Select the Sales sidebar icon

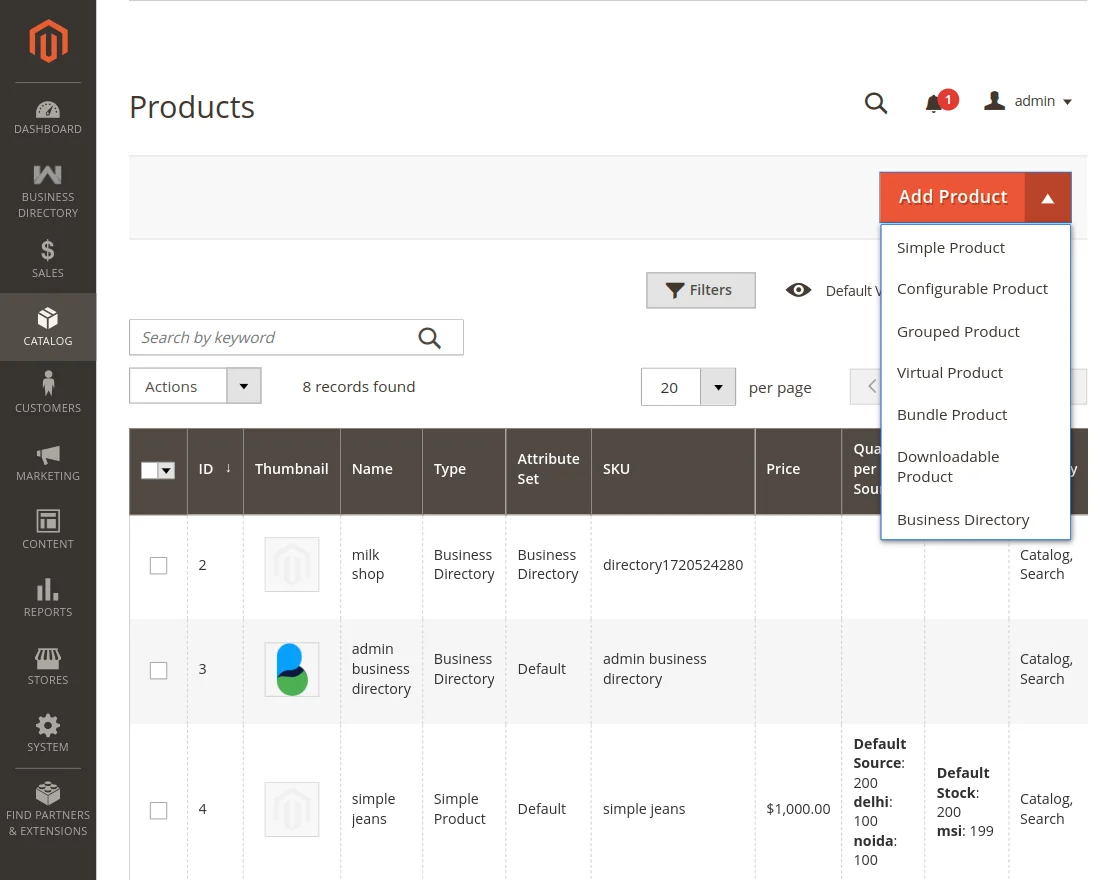point(47,258)
